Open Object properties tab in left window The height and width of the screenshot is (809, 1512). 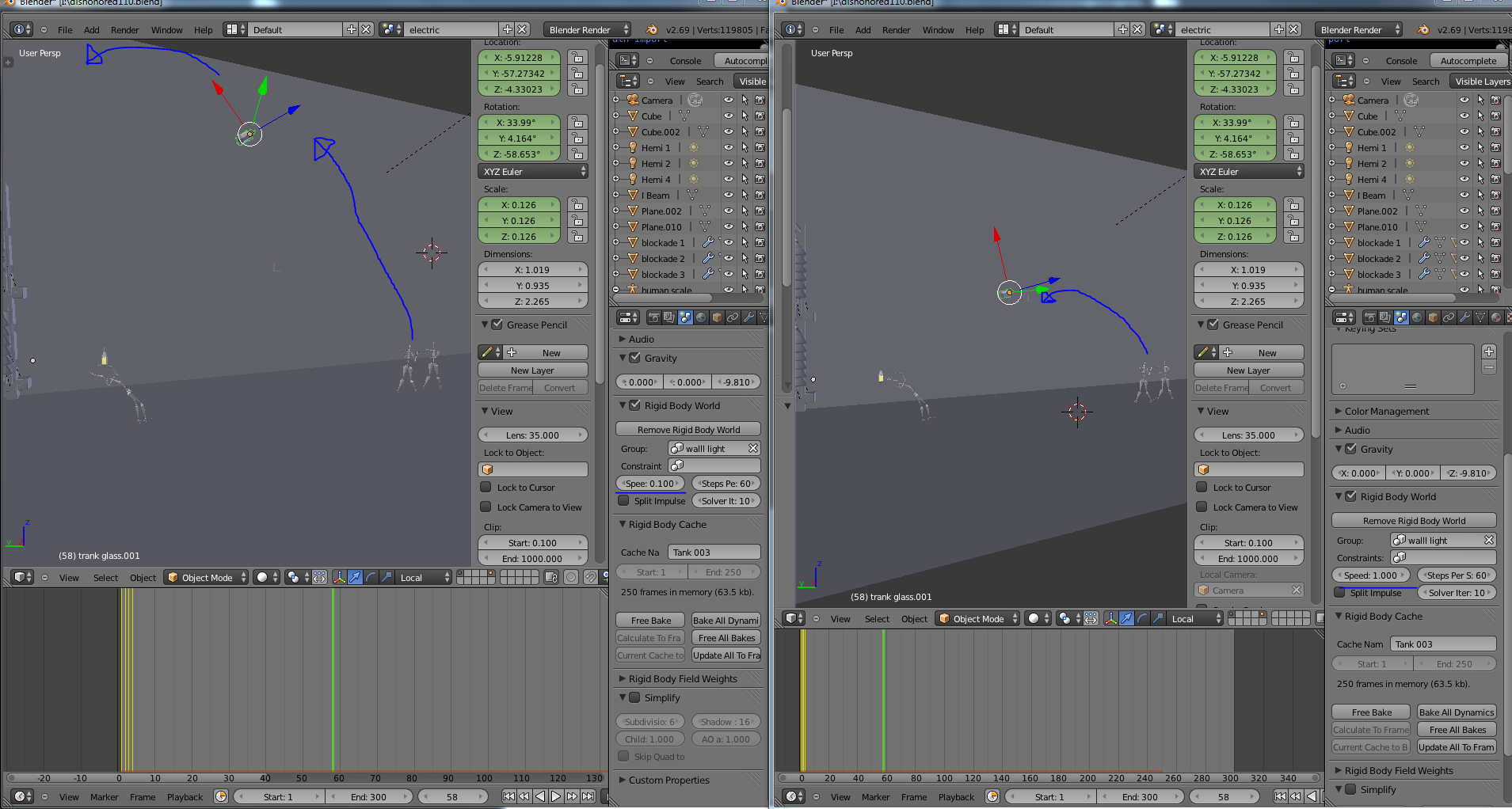point(718,317)
